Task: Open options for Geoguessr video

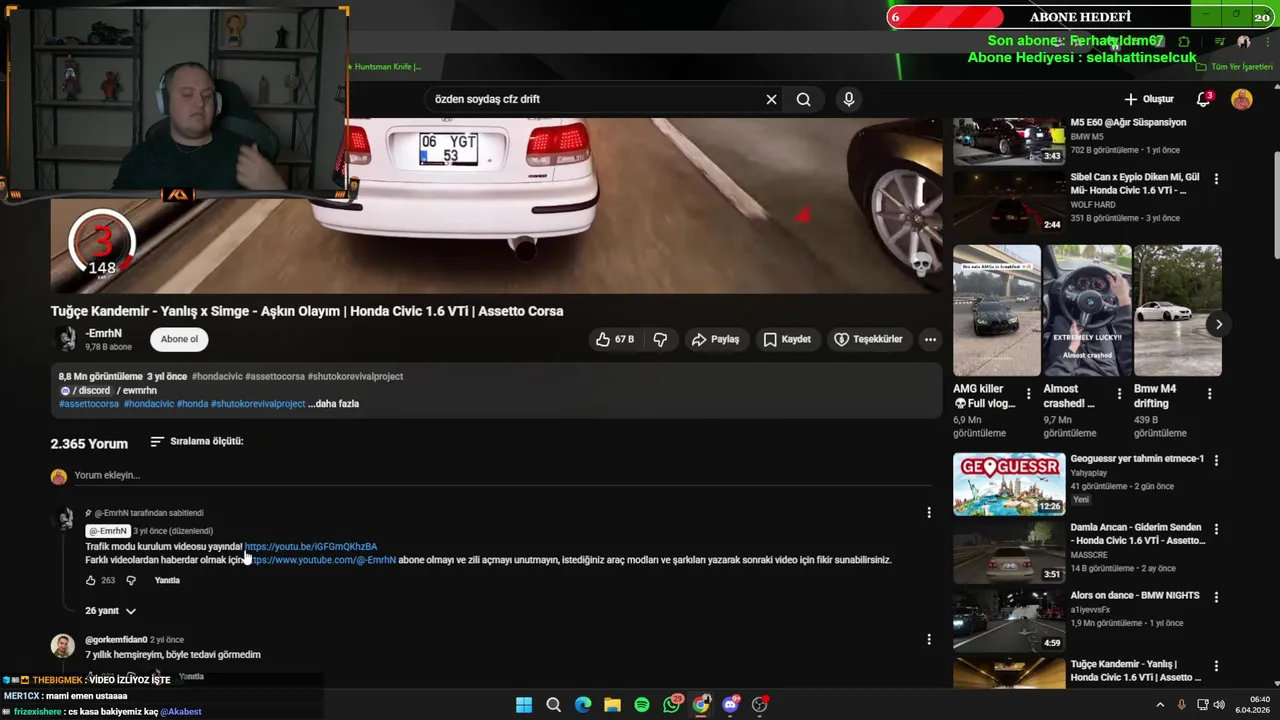Action: point(1216,460)
